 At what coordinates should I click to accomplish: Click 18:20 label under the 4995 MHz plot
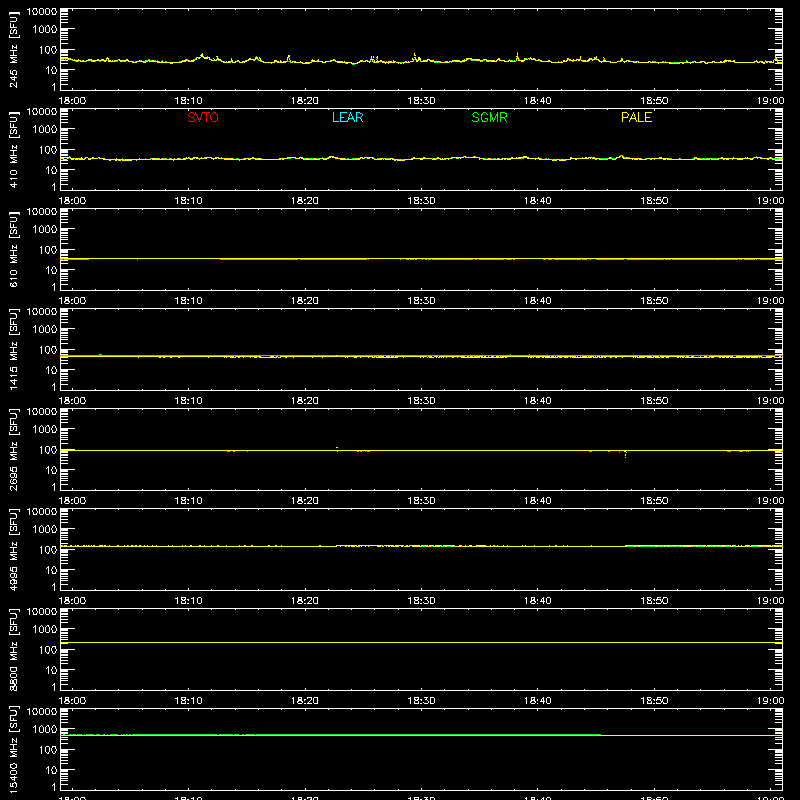[305, 601]
